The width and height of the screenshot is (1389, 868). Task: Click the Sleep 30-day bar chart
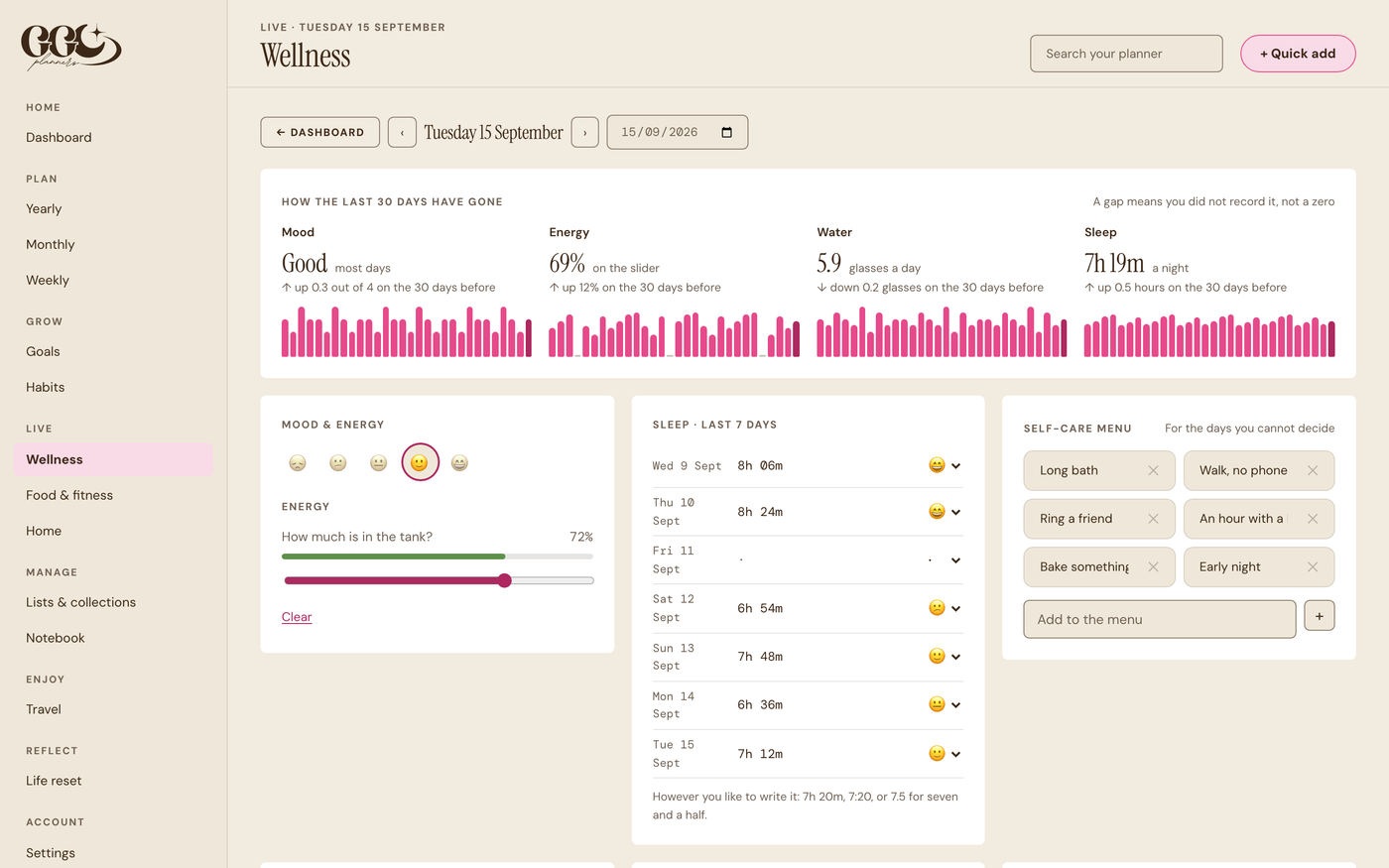point(1209,335)
